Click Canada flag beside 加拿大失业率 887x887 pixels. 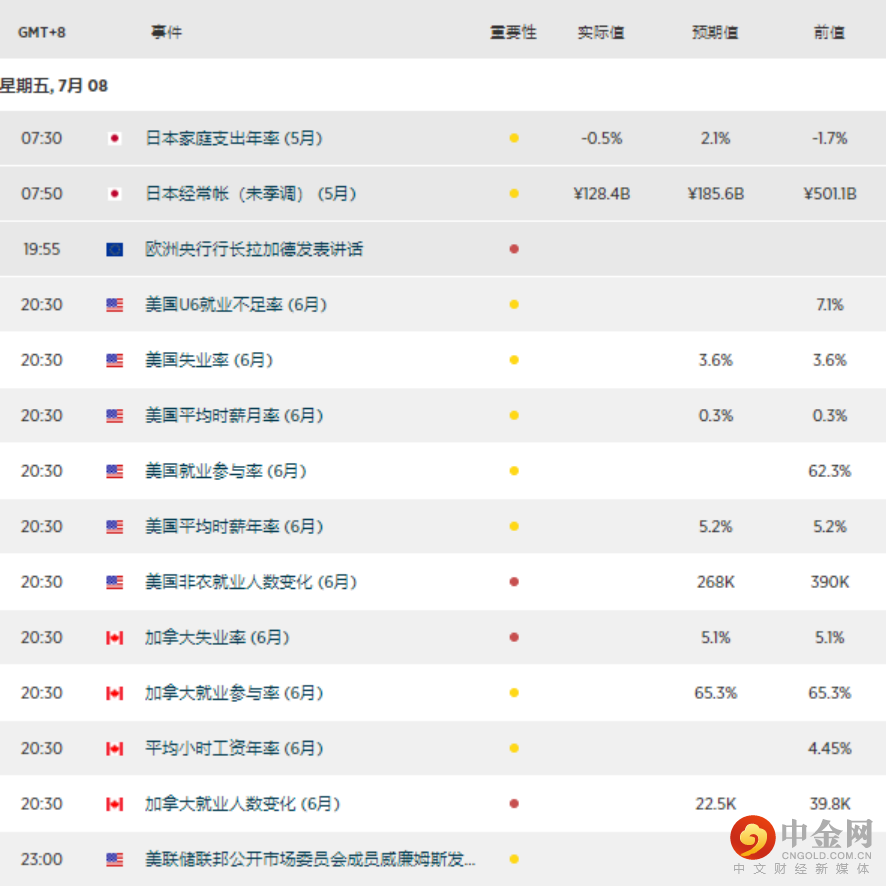115,637
